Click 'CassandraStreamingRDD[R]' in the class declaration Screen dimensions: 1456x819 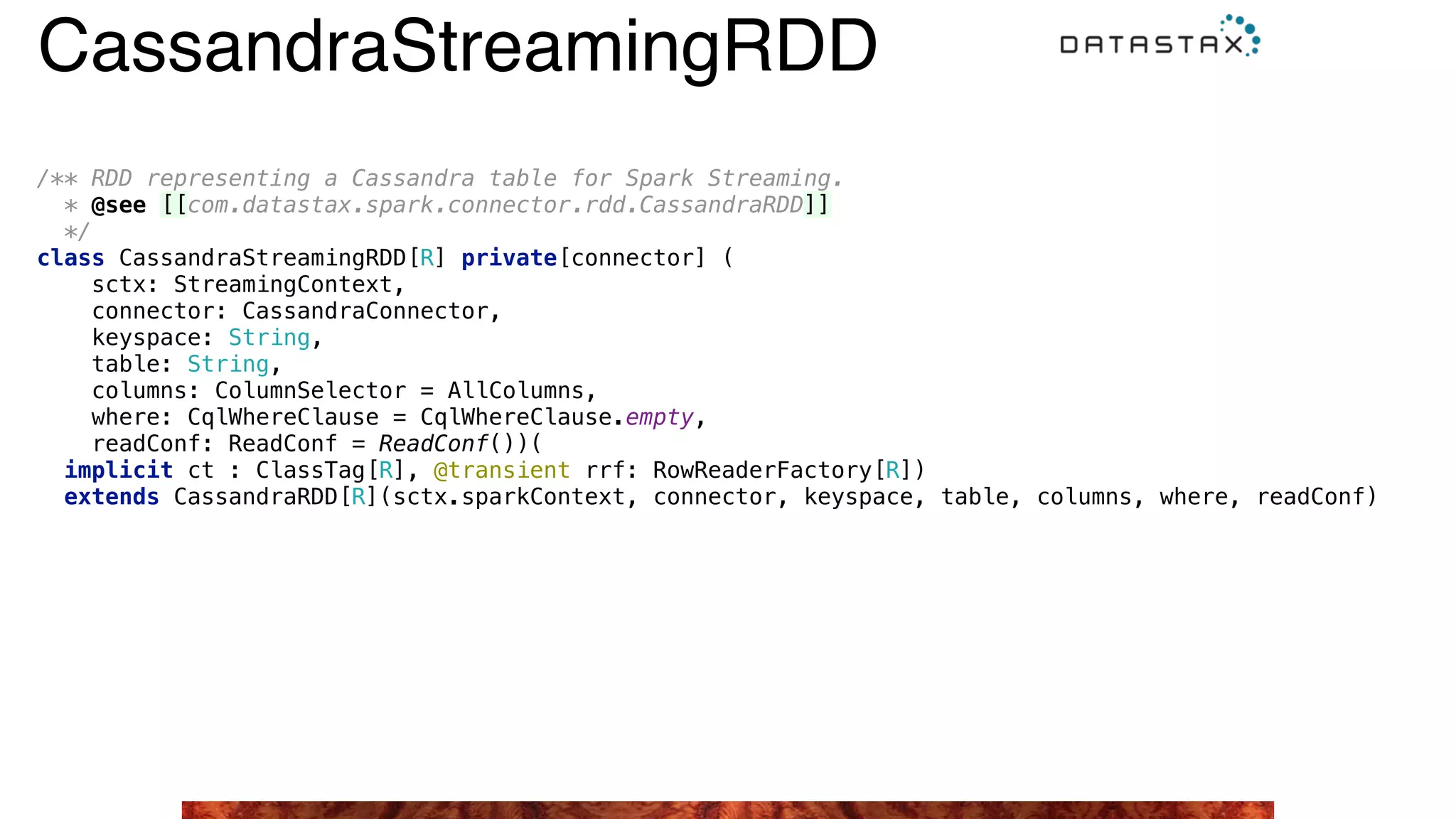282,258
